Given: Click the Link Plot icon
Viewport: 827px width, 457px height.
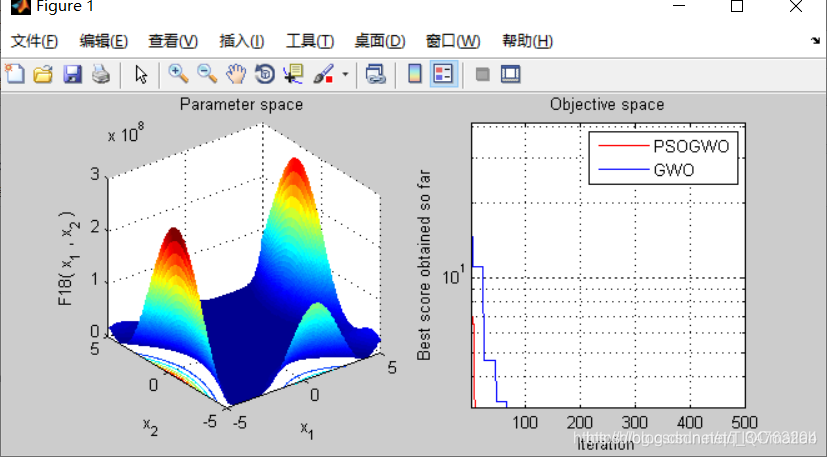Looking at the screenshot, I should [x=376, y=74].
